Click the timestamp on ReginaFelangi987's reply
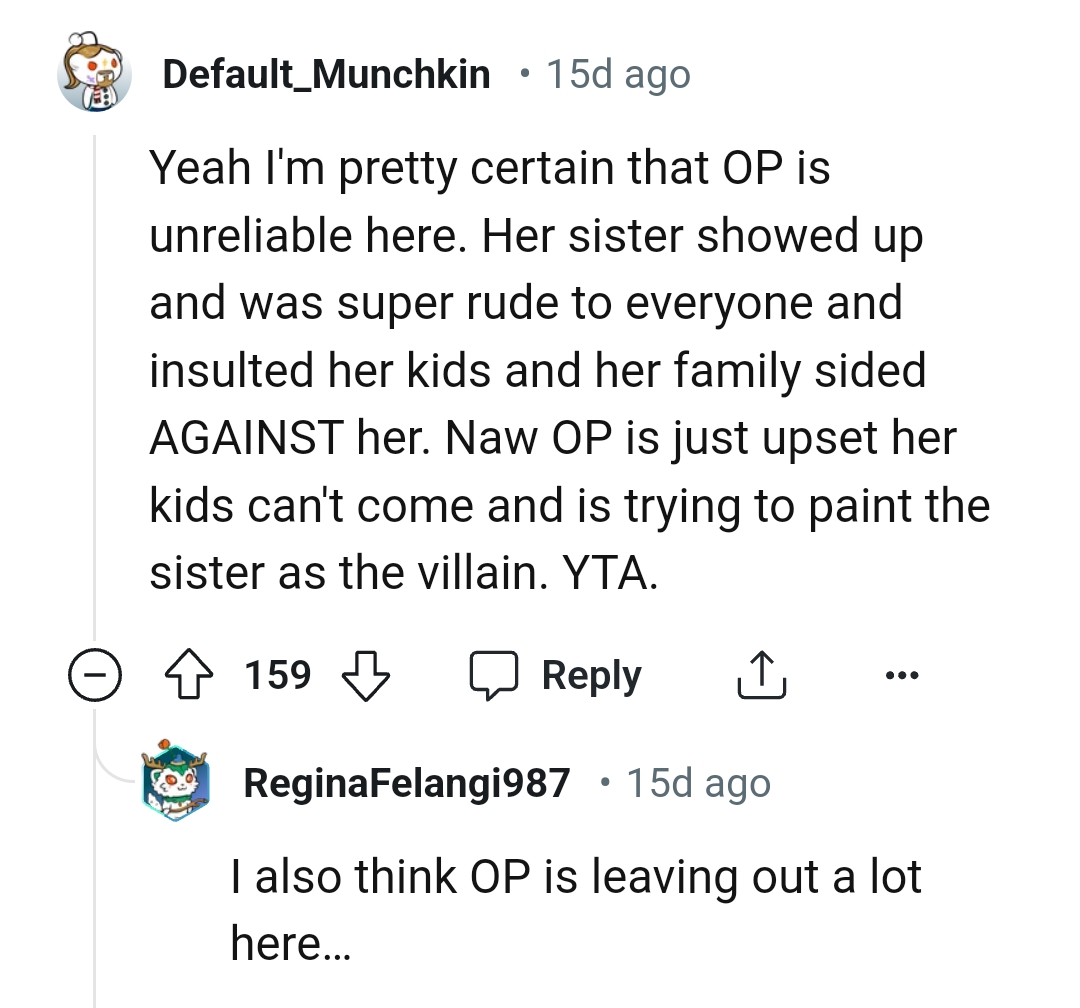Viewport: 1080px width, 1008px height. 698,783
